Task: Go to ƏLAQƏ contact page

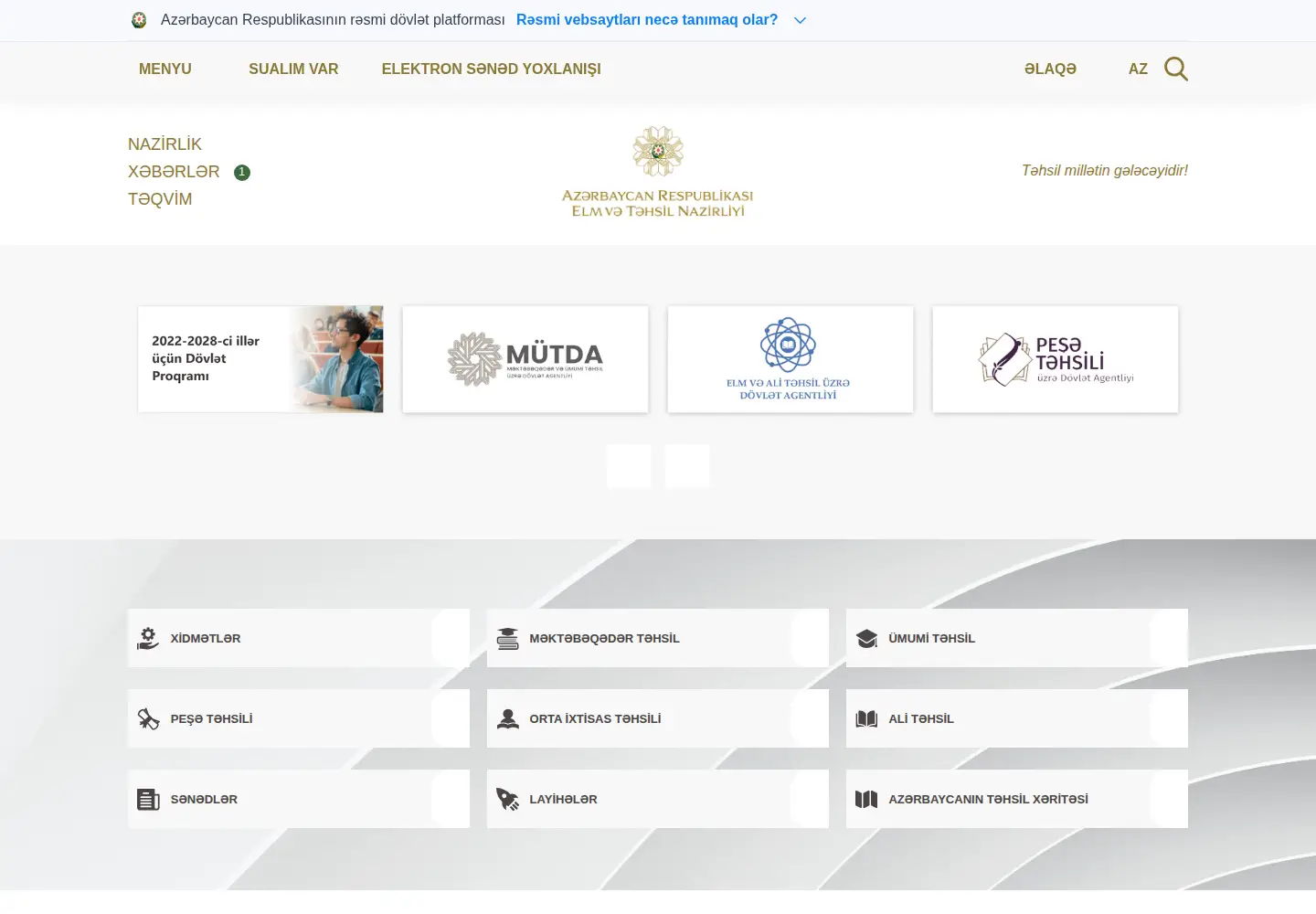Action: 1050,69
